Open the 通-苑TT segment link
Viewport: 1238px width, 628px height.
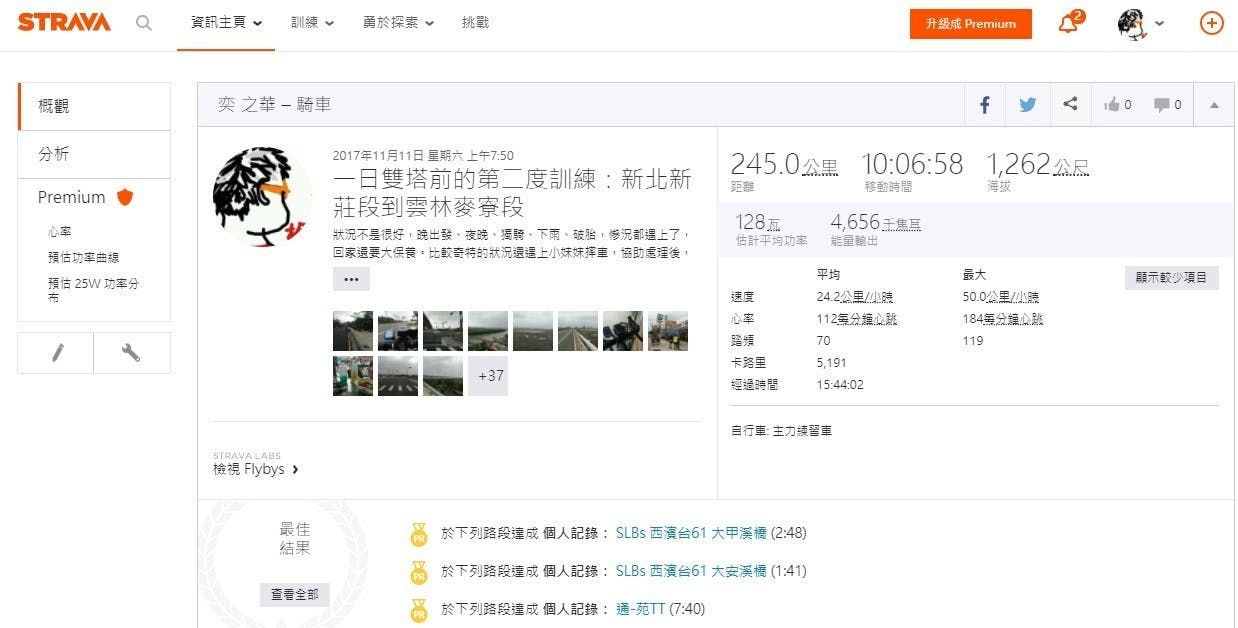pos(640,609)
